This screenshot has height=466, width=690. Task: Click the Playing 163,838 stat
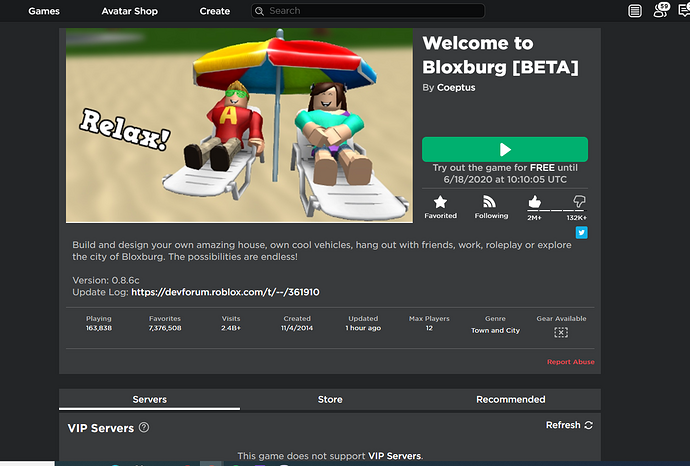(99, 323)
